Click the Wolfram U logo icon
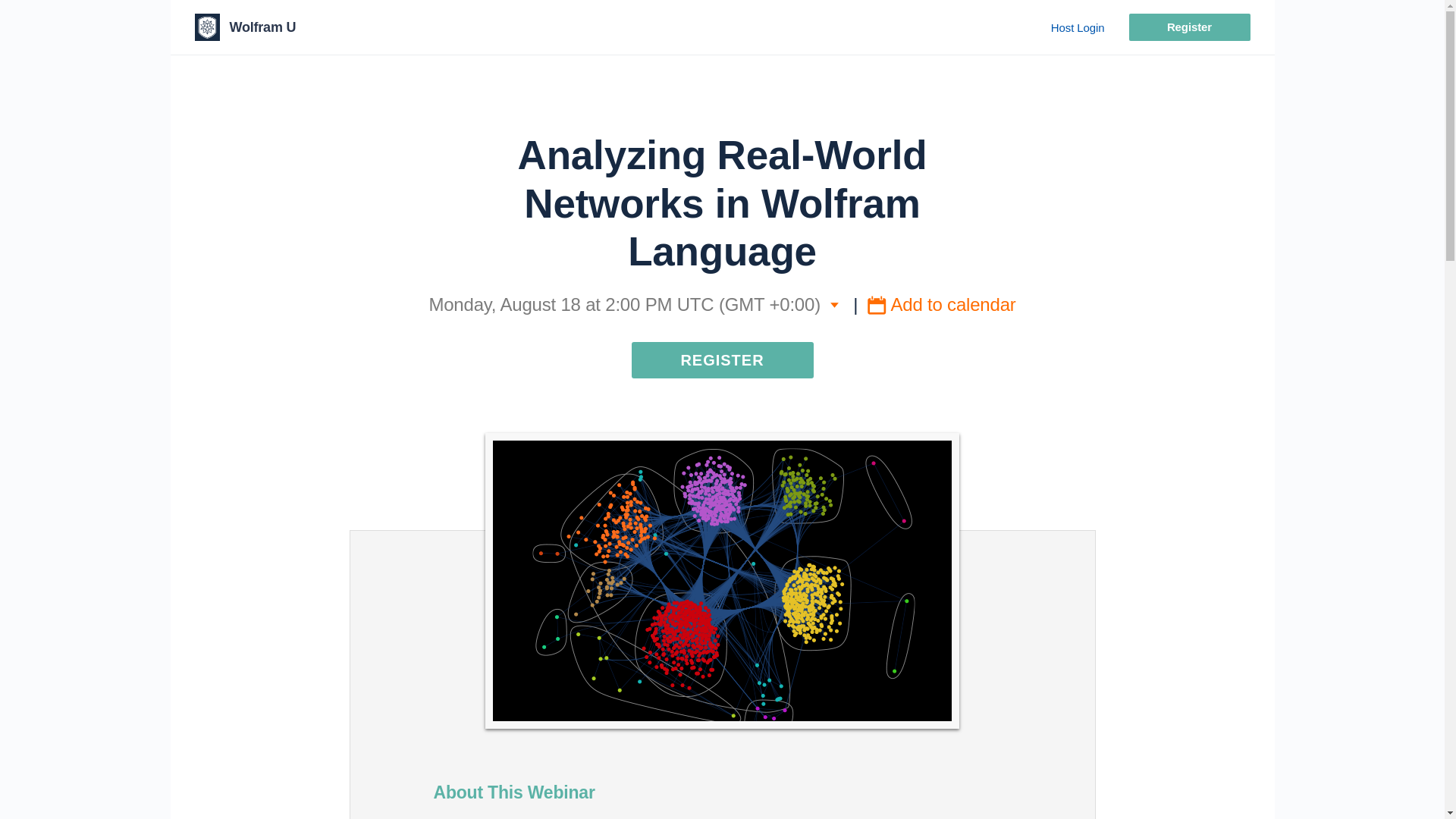 click(x=207, y=27)
